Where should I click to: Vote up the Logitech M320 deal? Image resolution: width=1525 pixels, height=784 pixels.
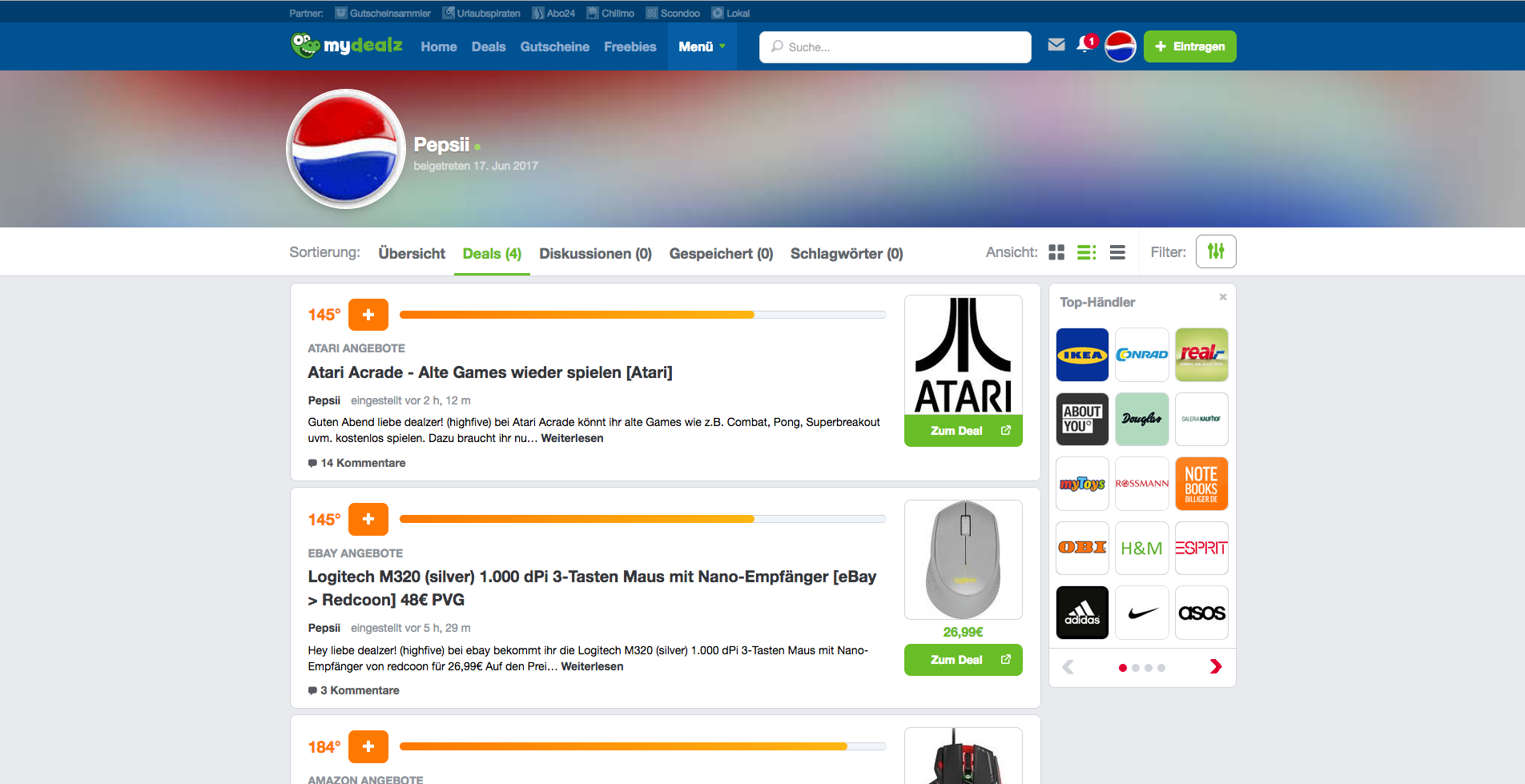point(368,519)
